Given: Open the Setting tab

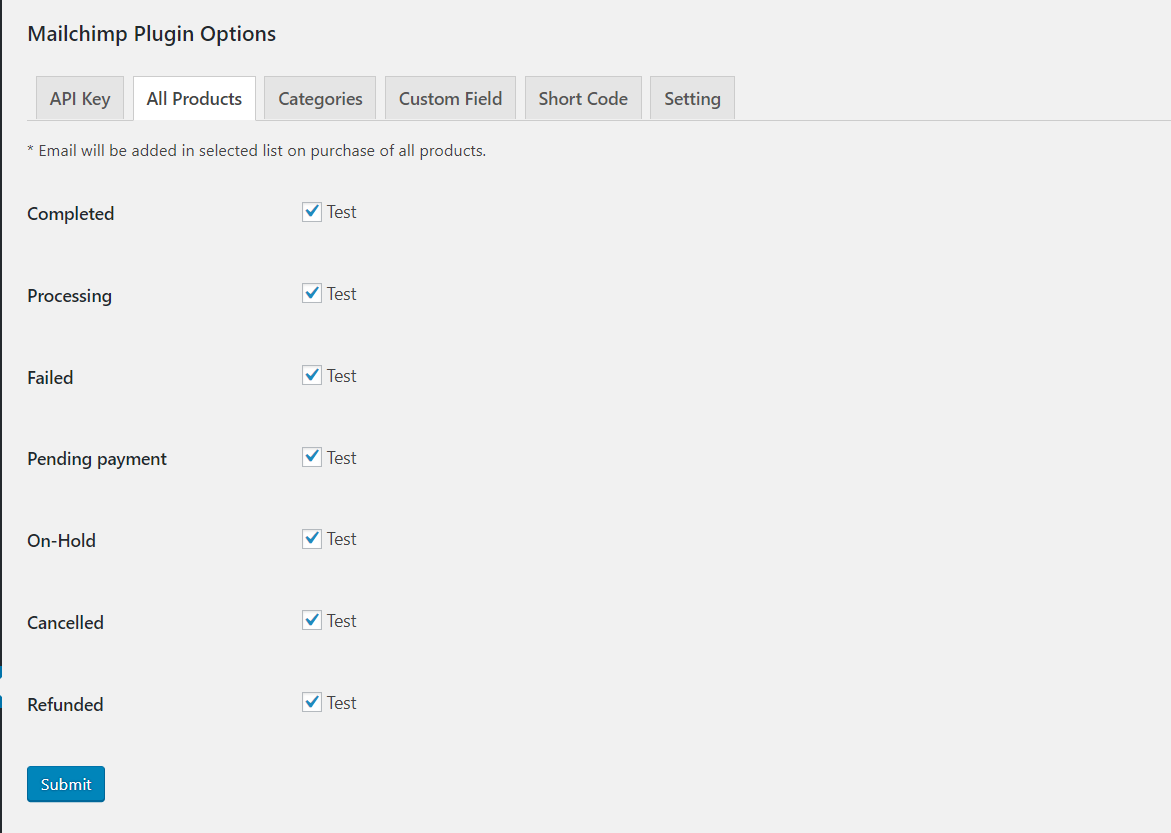Looking at the screenshot, I should (x=692, y=99).
